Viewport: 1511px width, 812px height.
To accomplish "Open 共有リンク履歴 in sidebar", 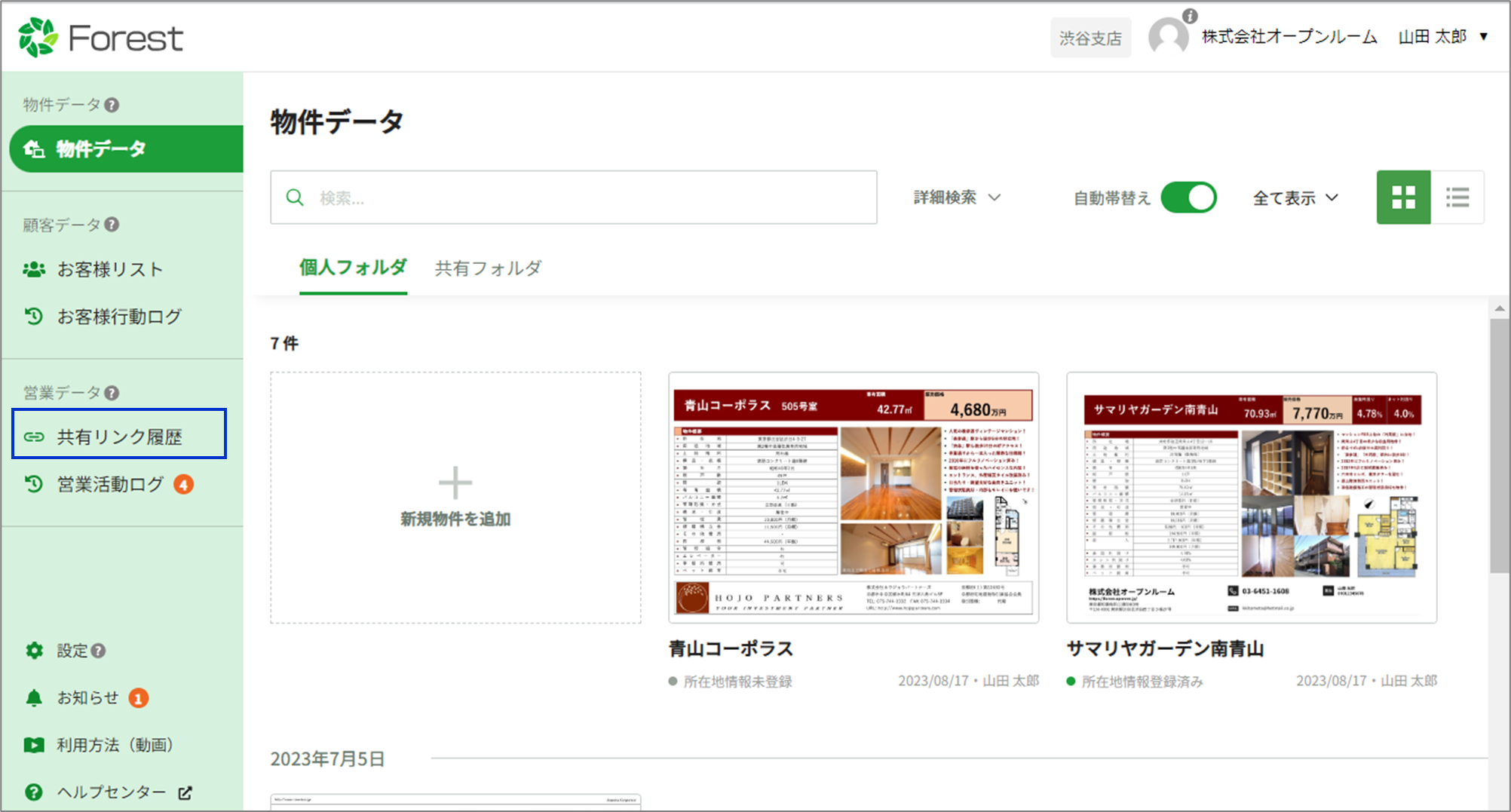I will click(x=119, y=437).
